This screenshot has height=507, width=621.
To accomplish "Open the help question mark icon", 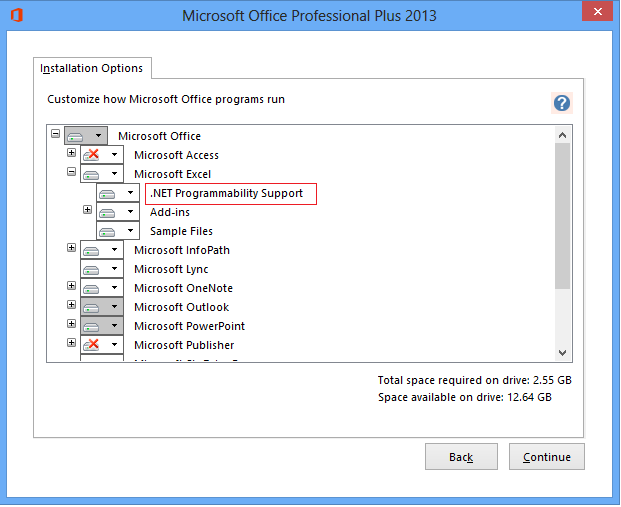I will pos(562,103).
